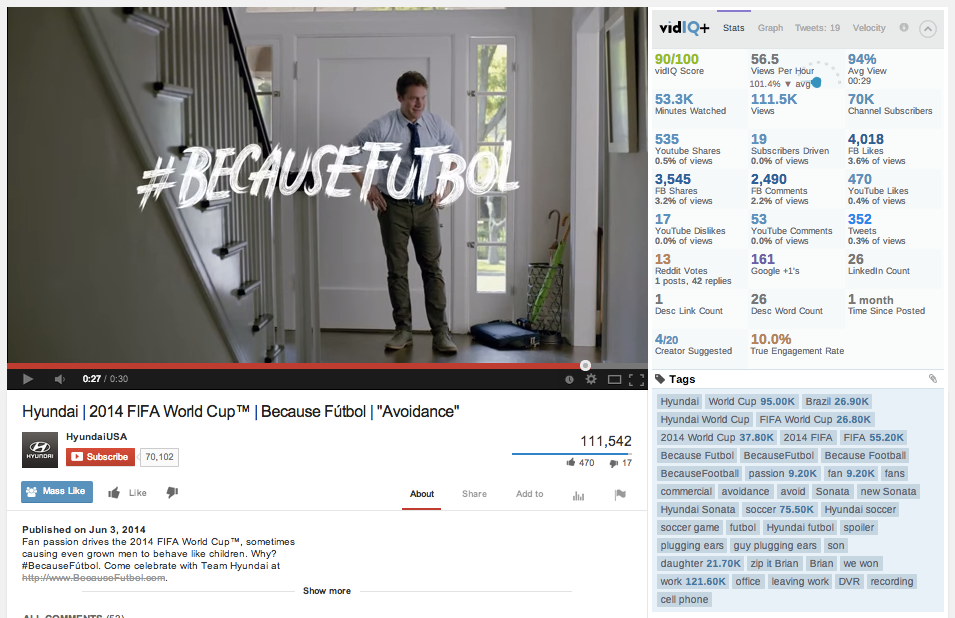Image resolution: width=955 pixels, height=618 pixels.
Task: Dislike the video with thumbs-down icon
Action: point(172,492)
